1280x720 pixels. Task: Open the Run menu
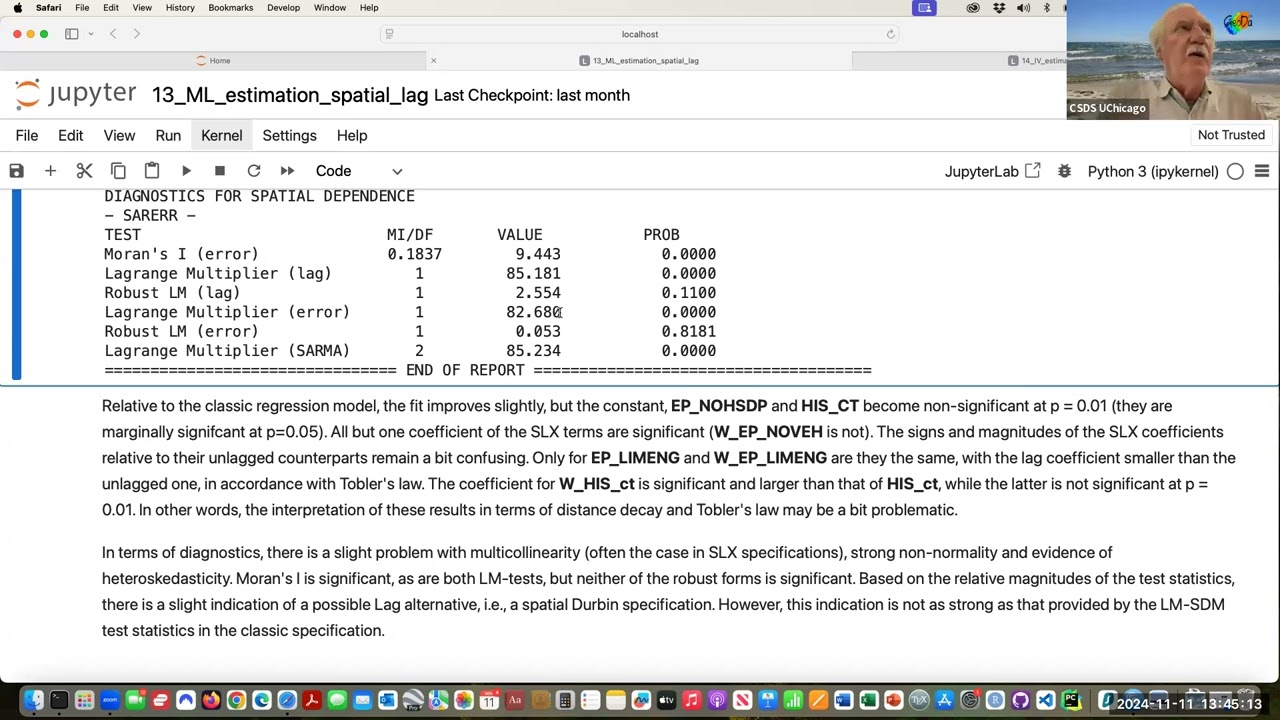click(168, 135)
